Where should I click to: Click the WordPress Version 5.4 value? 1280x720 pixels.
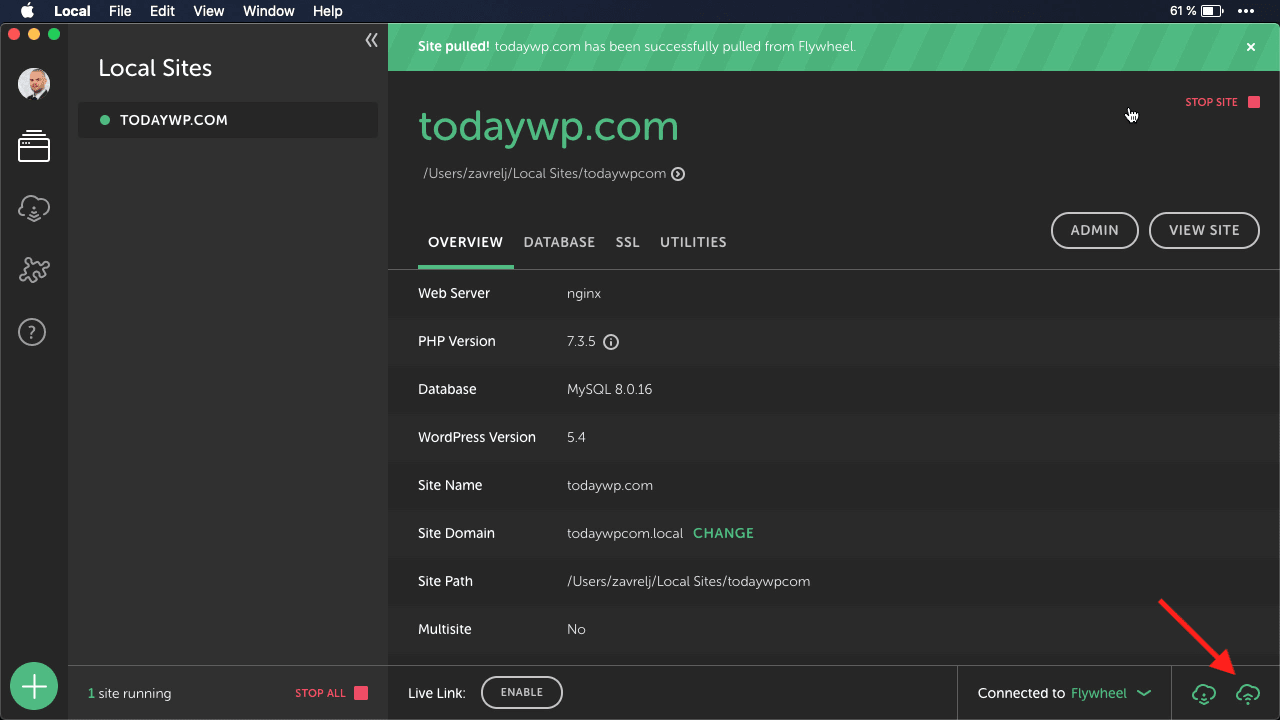pyautogui.click(x=577, y=437)
